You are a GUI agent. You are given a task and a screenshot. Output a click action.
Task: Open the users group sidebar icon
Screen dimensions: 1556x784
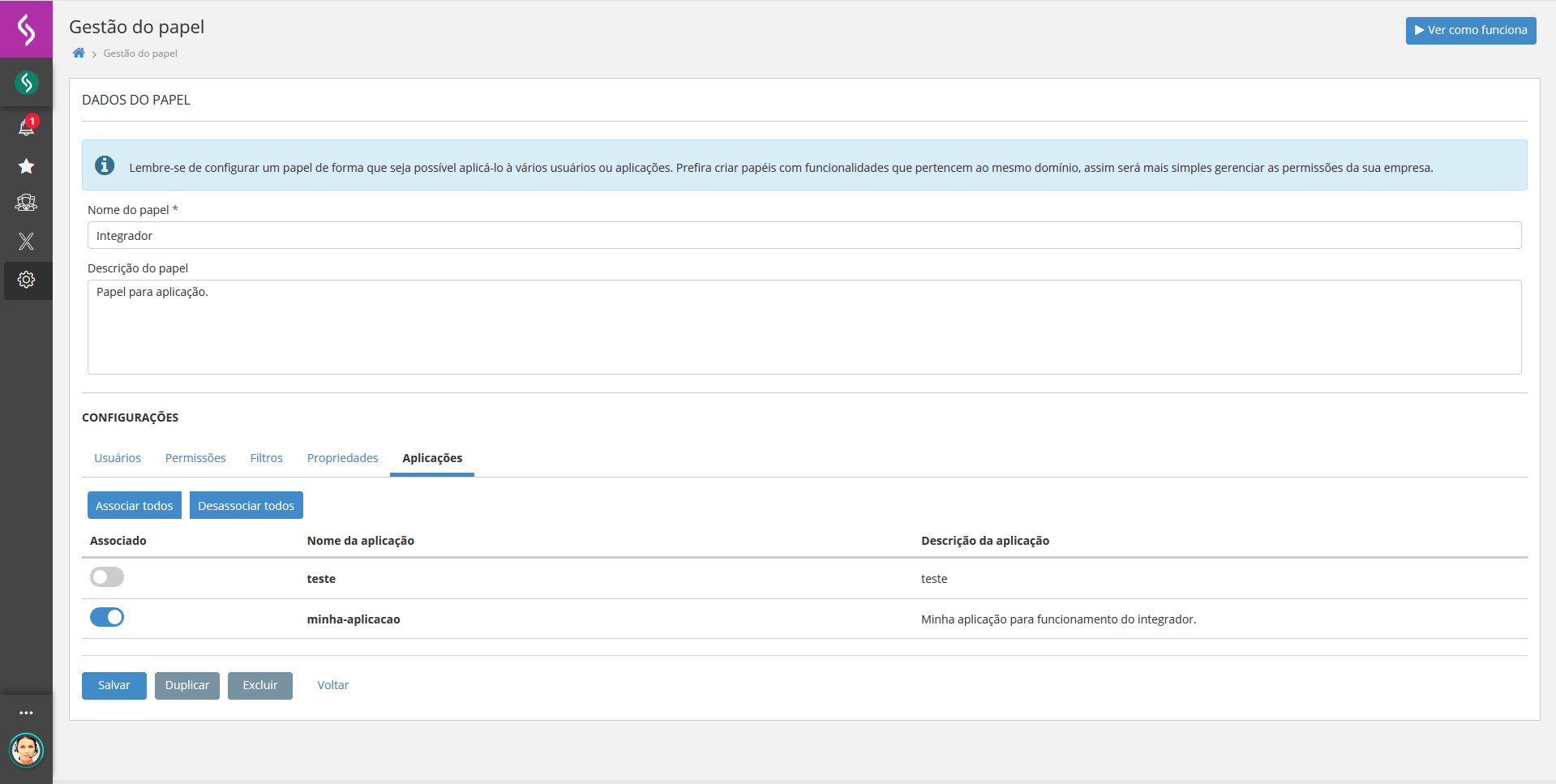26,203
